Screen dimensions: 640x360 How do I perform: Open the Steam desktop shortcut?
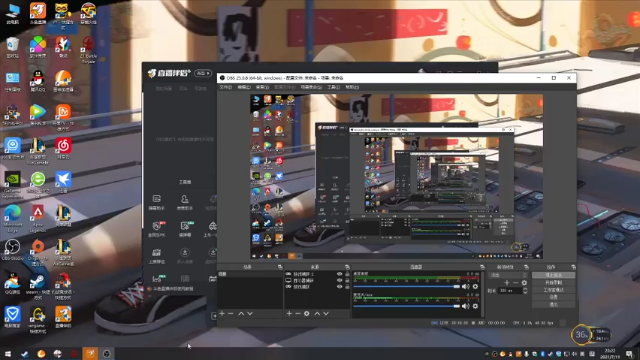tap(38, 285)
